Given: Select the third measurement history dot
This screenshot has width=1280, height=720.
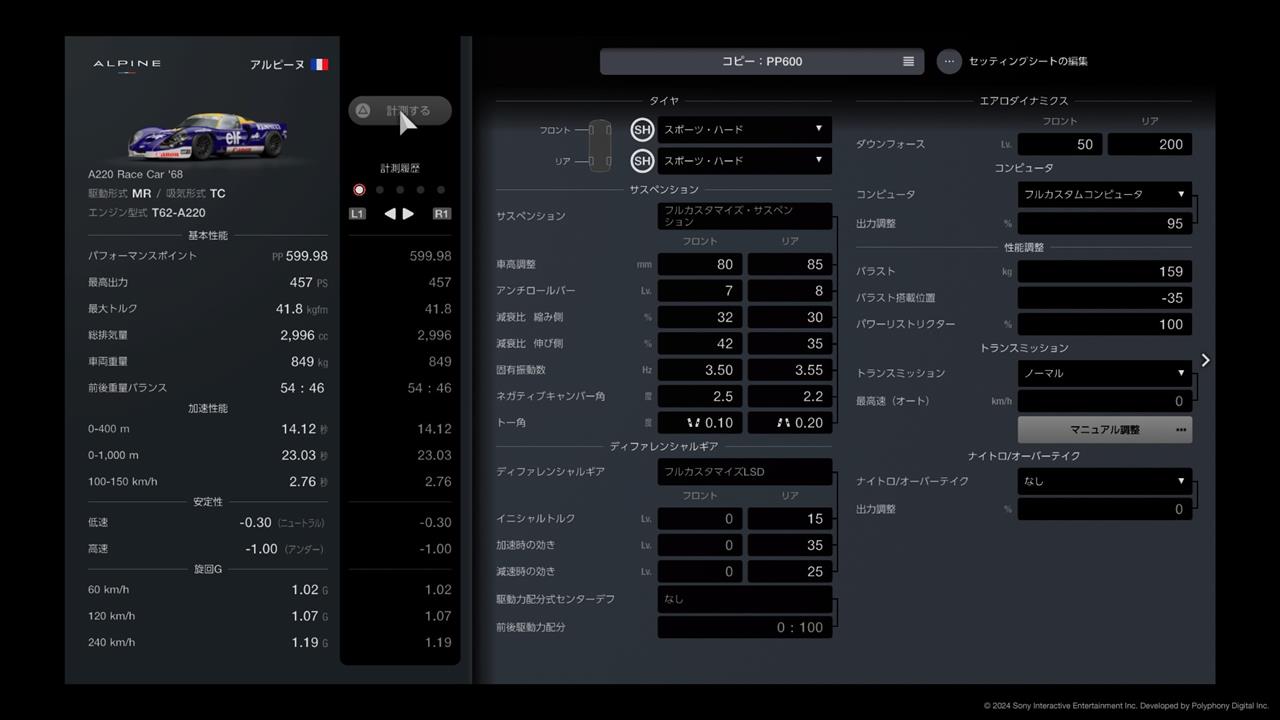Looking at the screenshot, I should pos(400,190).
